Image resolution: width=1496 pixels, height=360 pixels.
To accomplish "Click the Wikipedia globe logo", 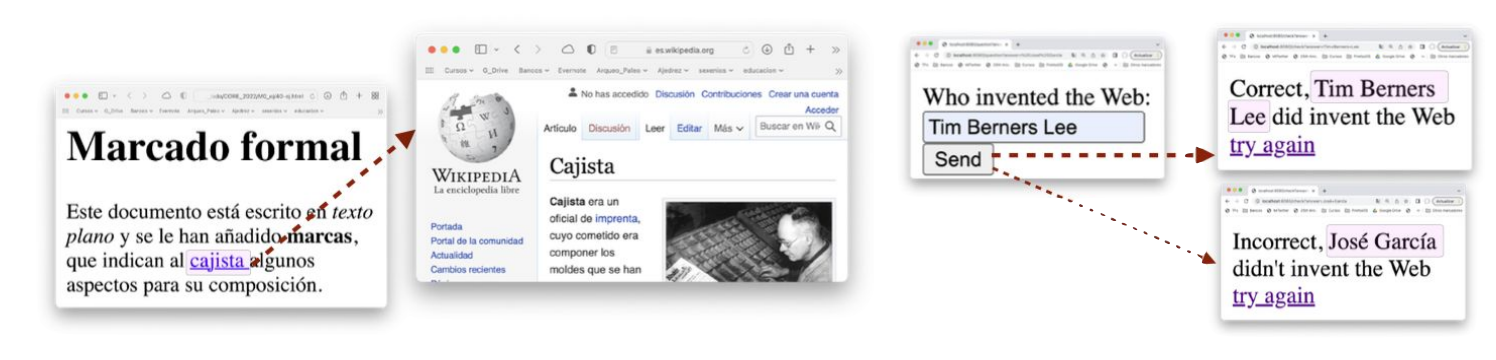I will 476,127.
